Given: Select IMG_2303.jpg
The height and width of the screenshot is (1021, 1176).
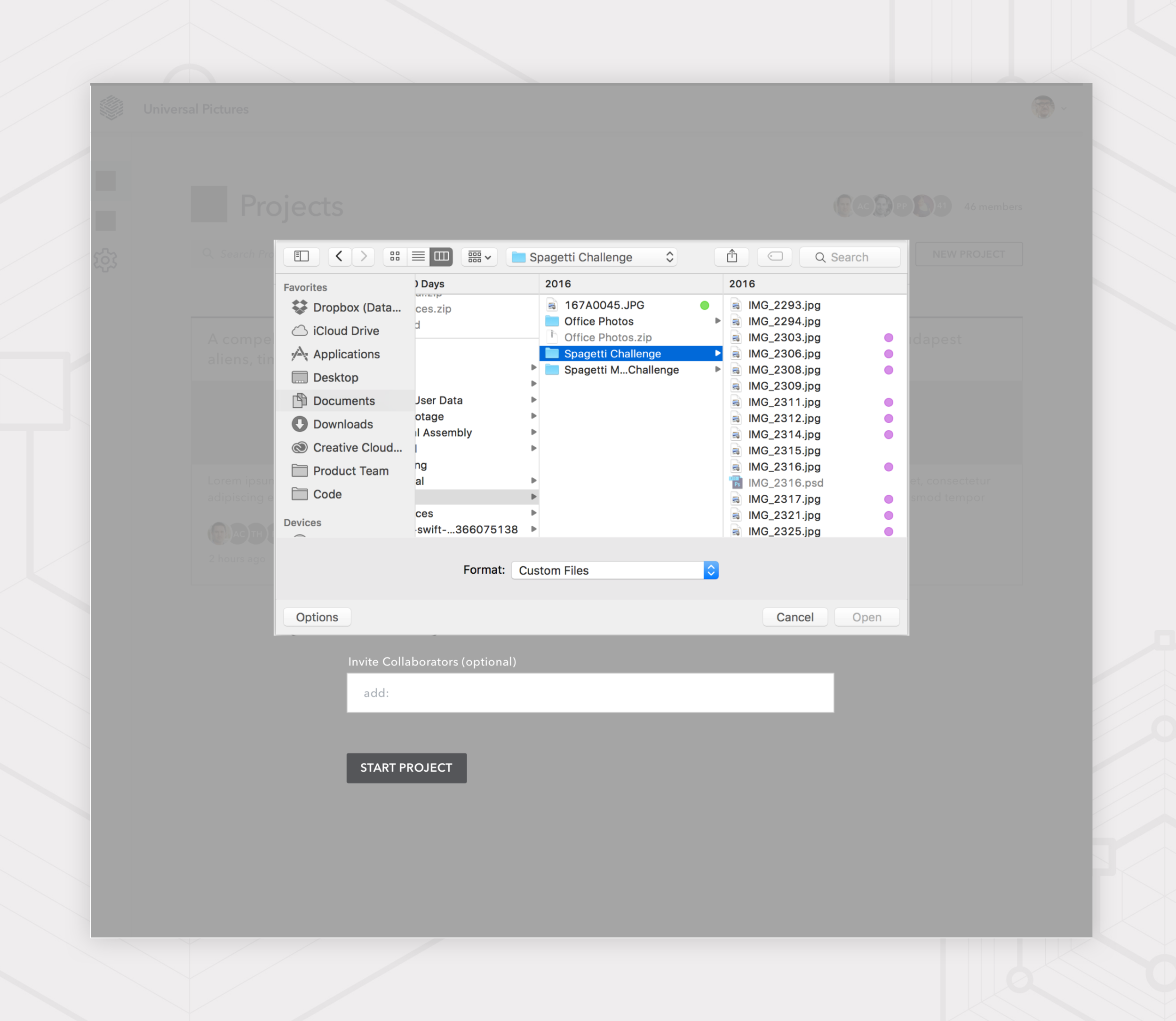Looking at the screenshot, I should point(815,337).
